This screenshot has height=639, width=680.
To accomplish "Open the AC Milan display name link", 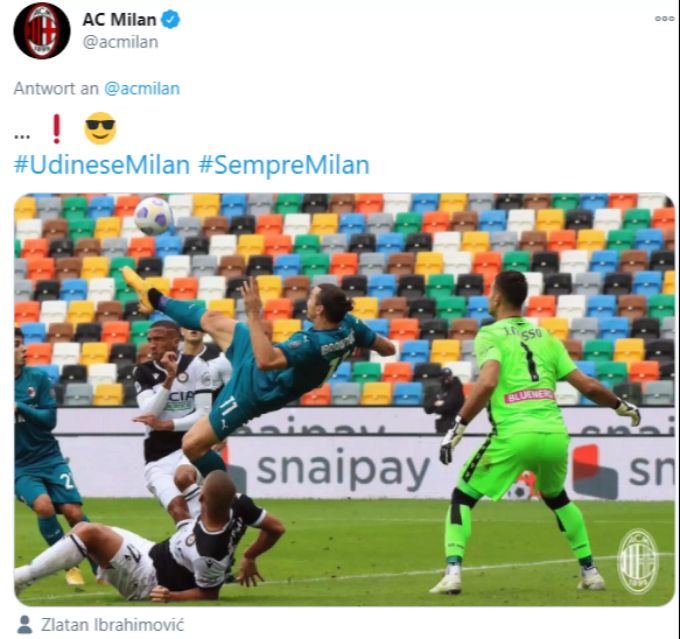I will [x=119, y=20].
